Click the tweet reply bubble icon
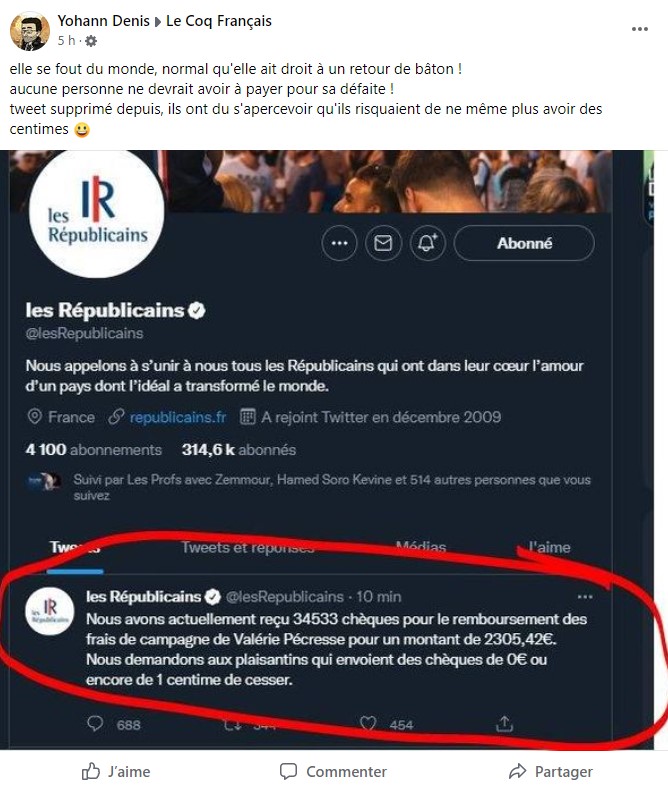668x790 pixels. (95, 724)
